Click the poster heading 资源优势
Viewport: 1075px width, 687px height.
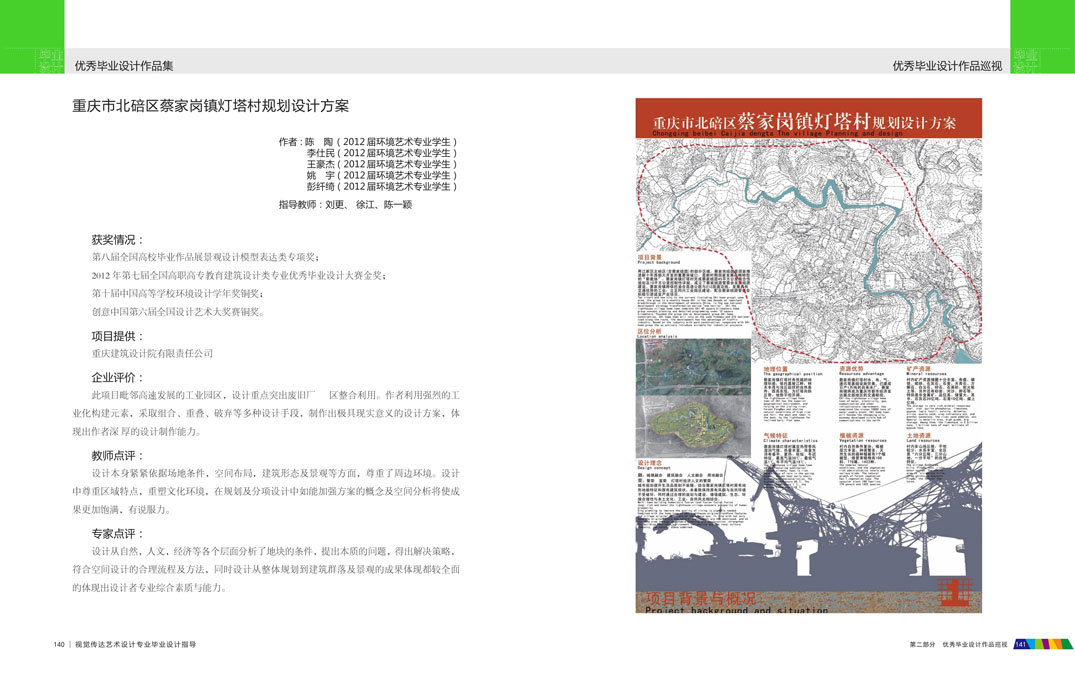point(851,370)
